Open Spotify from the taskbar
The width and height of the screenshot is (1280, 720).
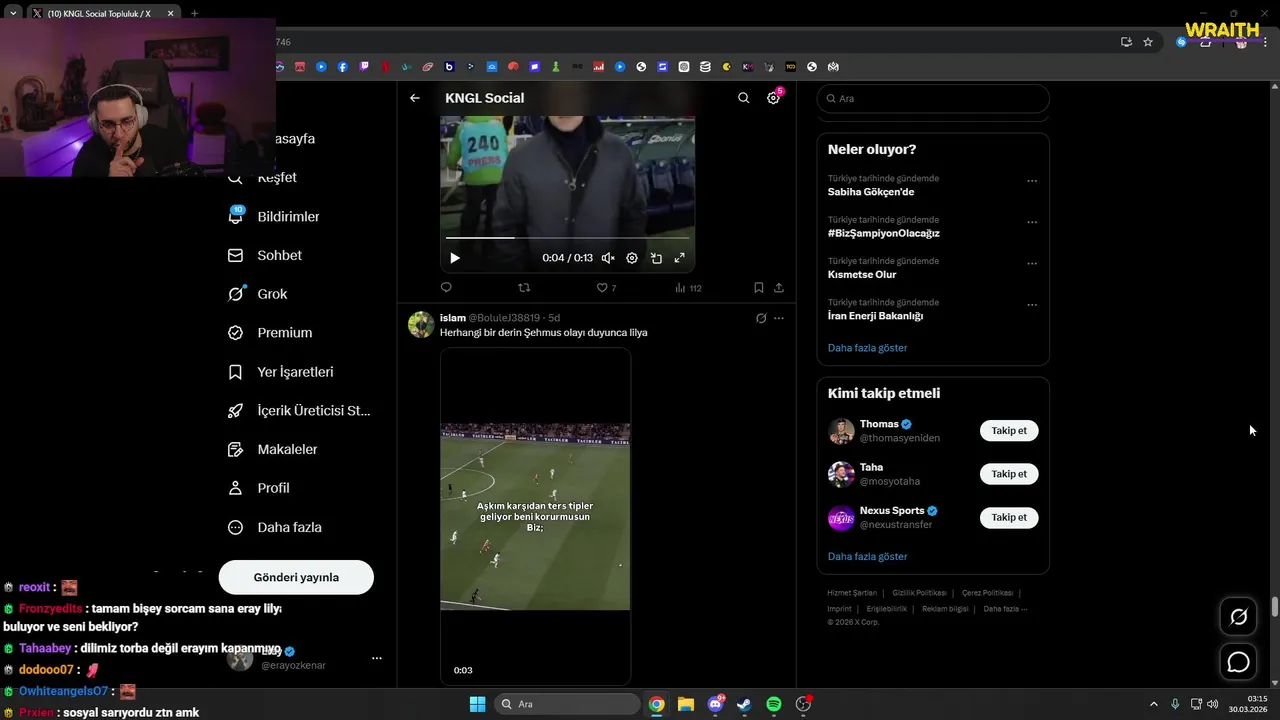pyautogui.click(x=774, y=704)
